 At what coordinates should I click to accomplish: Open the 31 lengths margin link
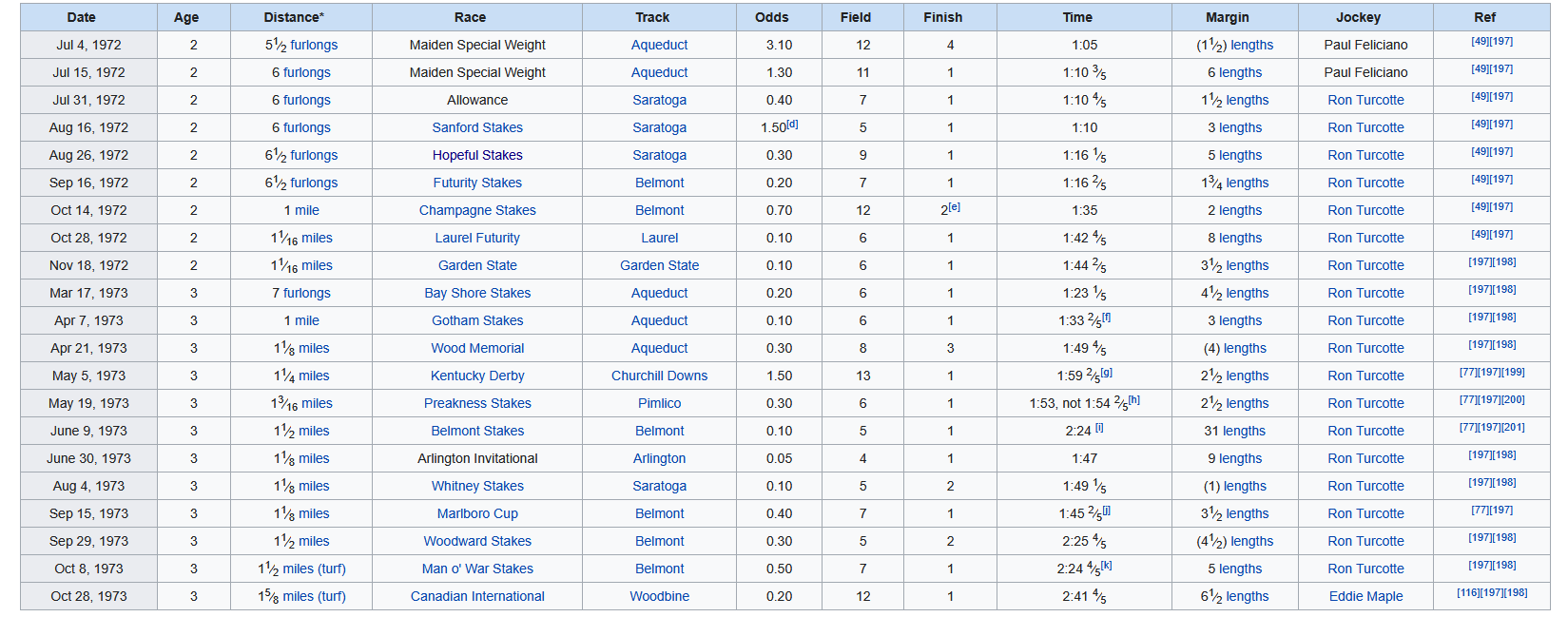pos(1244,431)
